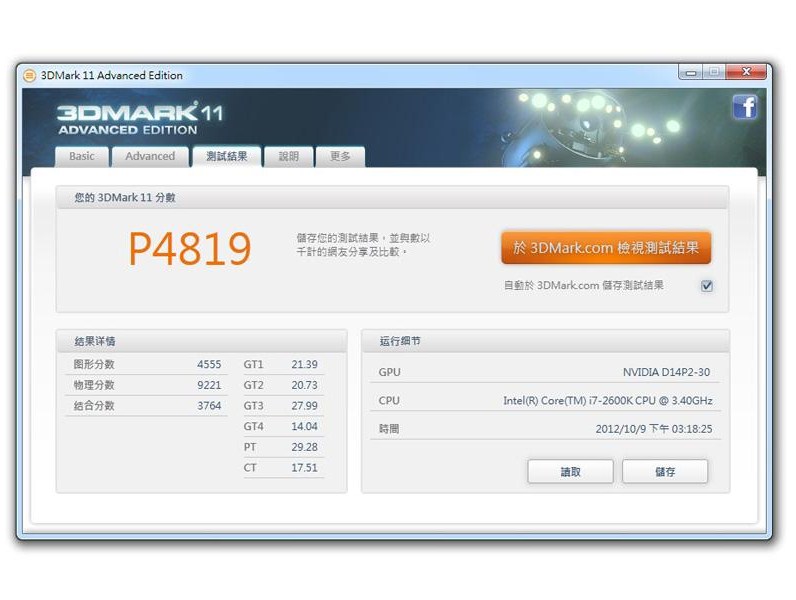Viewport: 796px width, 600px height.
Task: Select the 測試結果 tab
Action: point(226,157)
